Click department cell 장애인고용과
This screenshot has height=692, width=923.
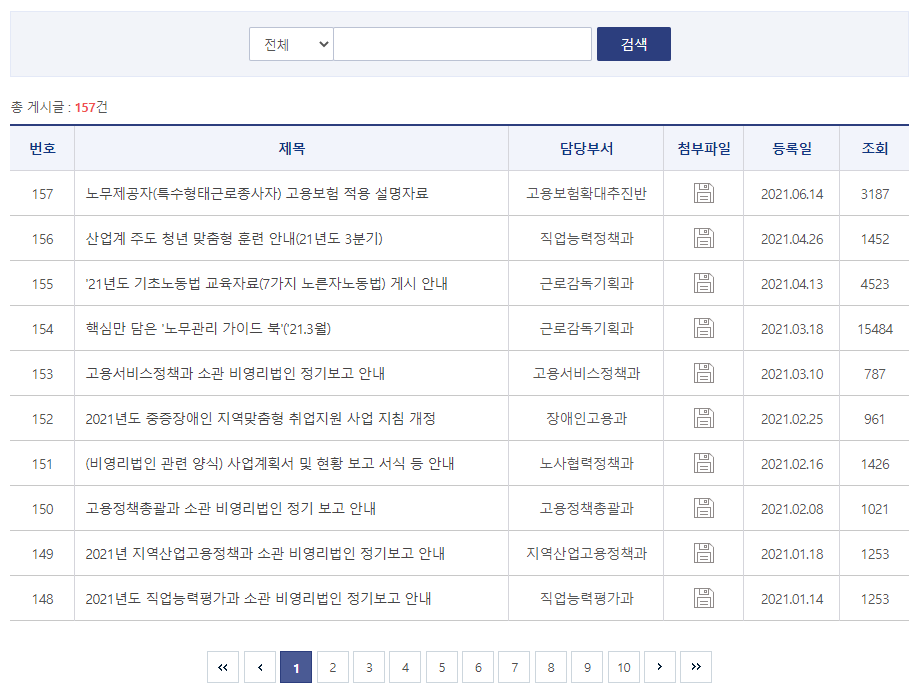coord(586,419)
